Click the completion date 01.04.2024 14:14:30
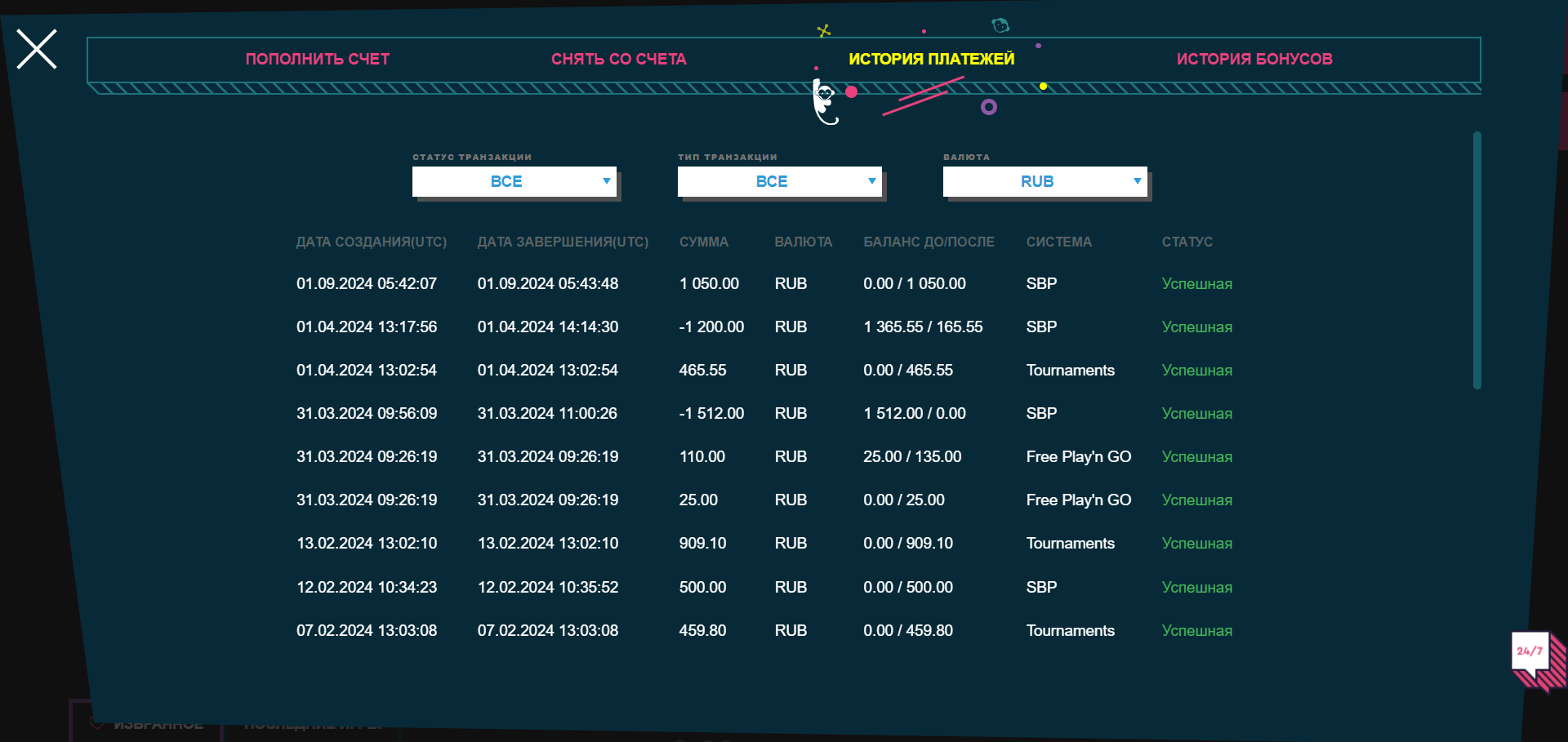Viewport: 1568px width, 742px height. click(x=548, y=327)
